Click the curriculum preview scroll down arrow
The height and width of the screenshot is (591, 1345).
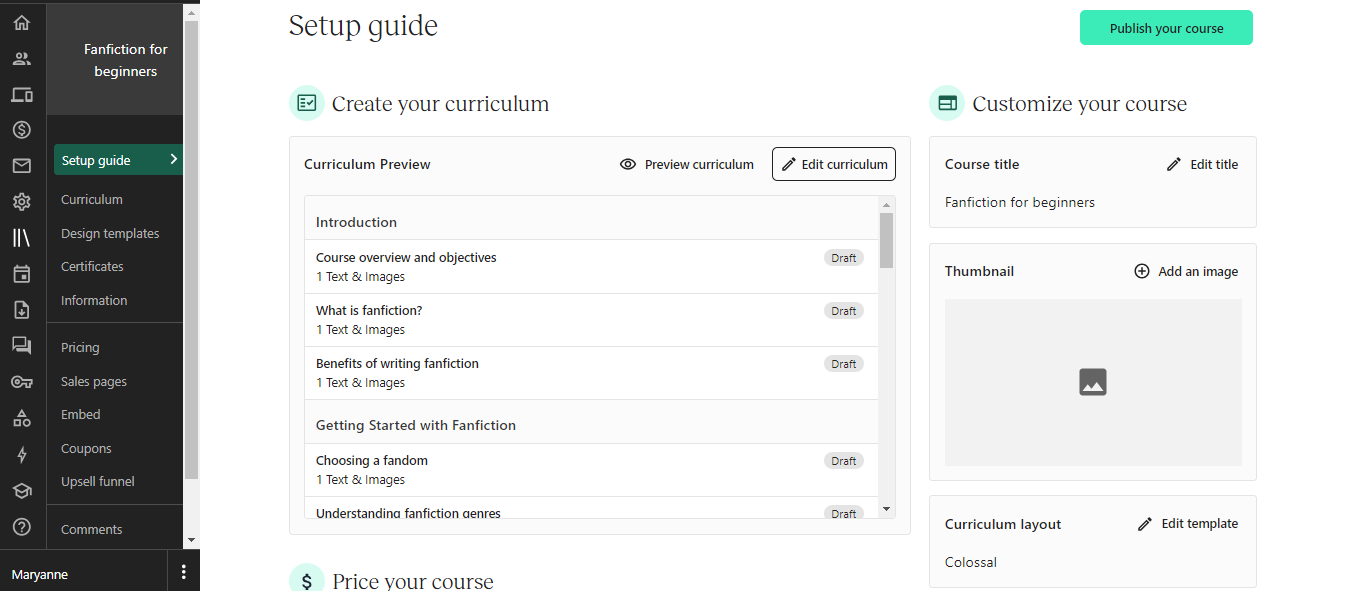[886, 509]
